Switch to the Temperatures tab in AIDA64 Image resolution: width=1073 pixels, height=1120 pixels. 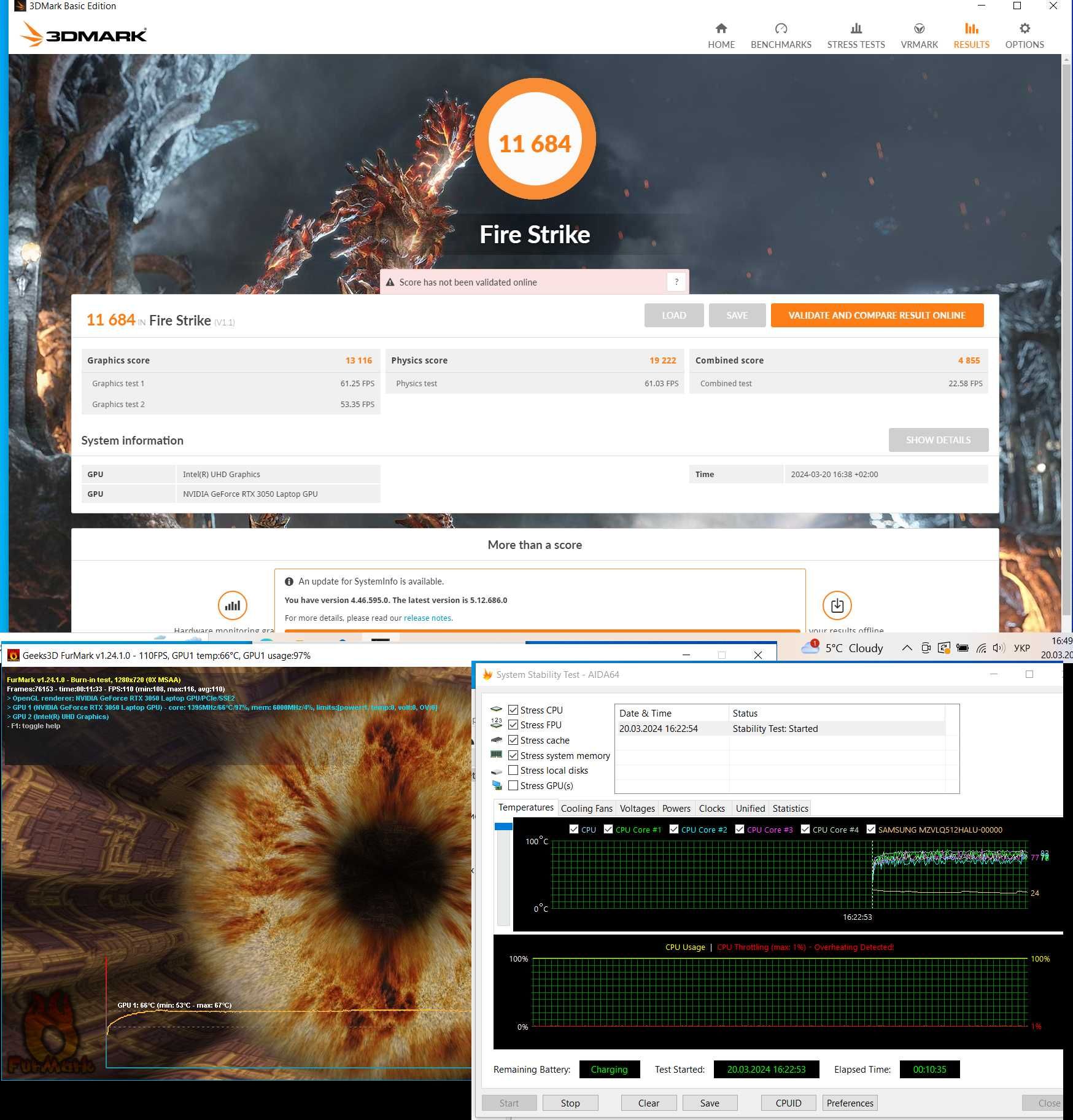tap(525, 807)
